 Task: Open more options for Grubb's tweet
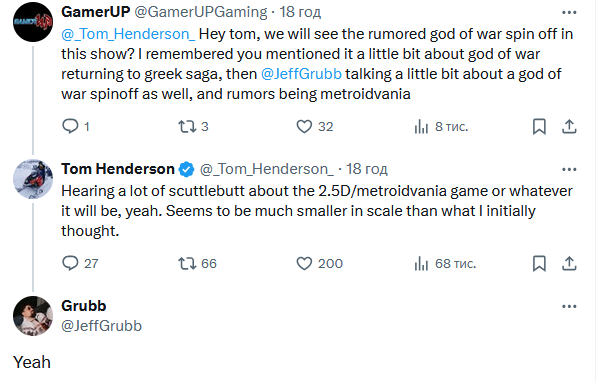click(x=569, y=306)
